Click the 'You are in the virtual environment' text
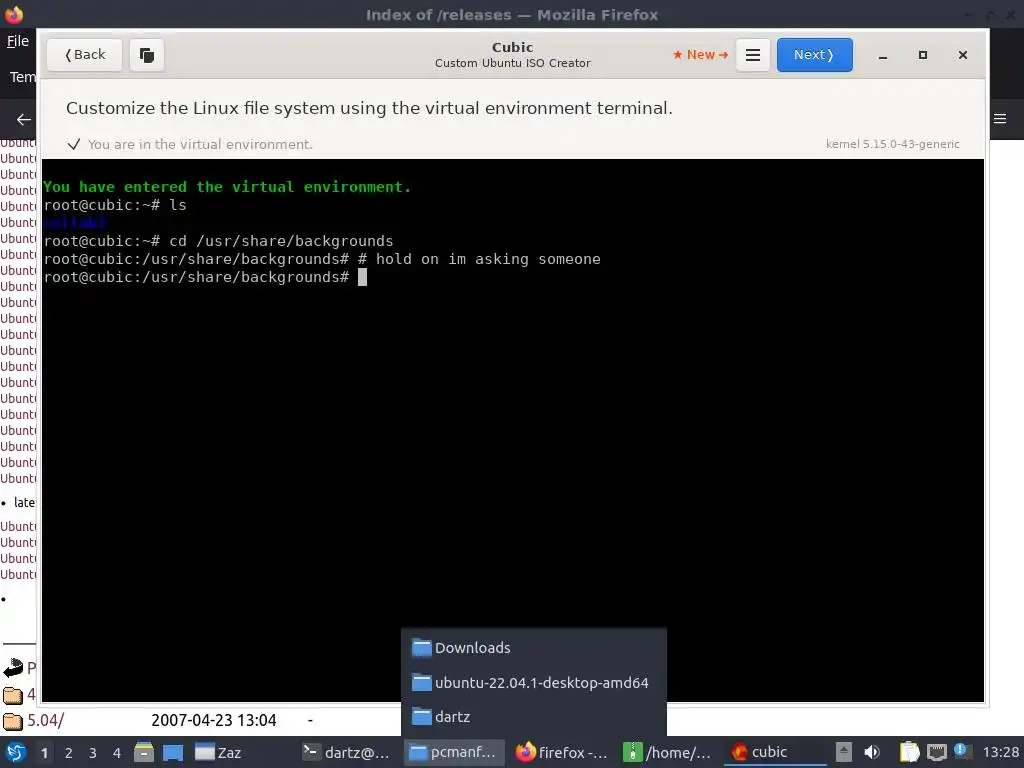This screenshot has width=1024, height=768. [x=200, y=144]
